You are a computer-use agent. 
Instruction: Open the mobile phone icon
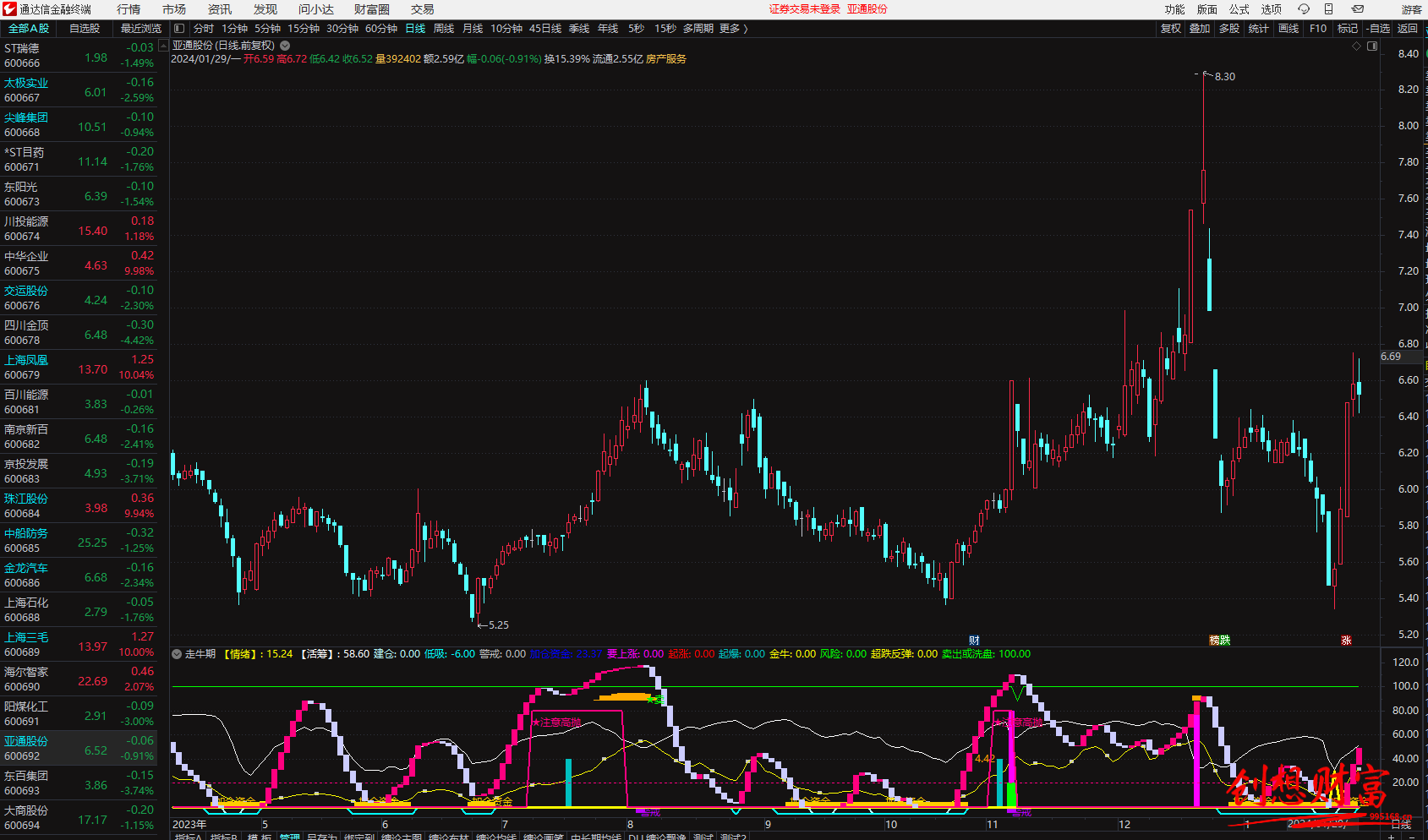coord(1329,9)
